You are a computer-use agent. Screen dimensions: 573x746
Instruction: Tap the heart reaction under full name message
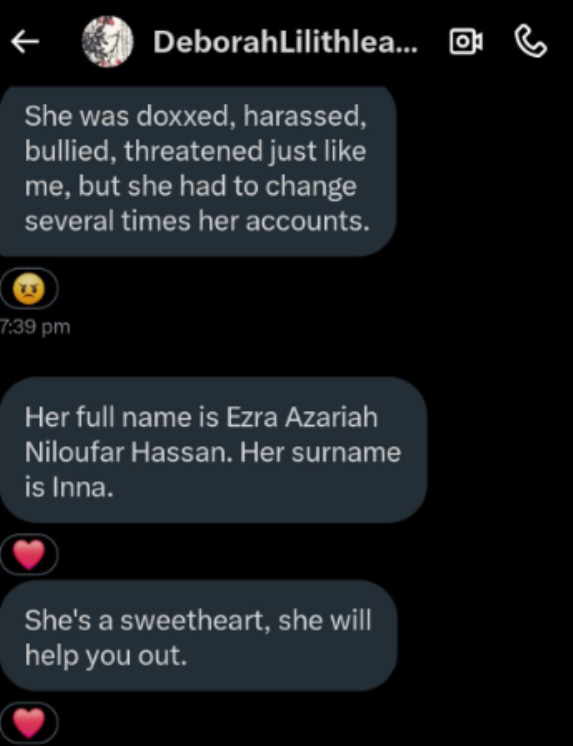click(29, 554)
